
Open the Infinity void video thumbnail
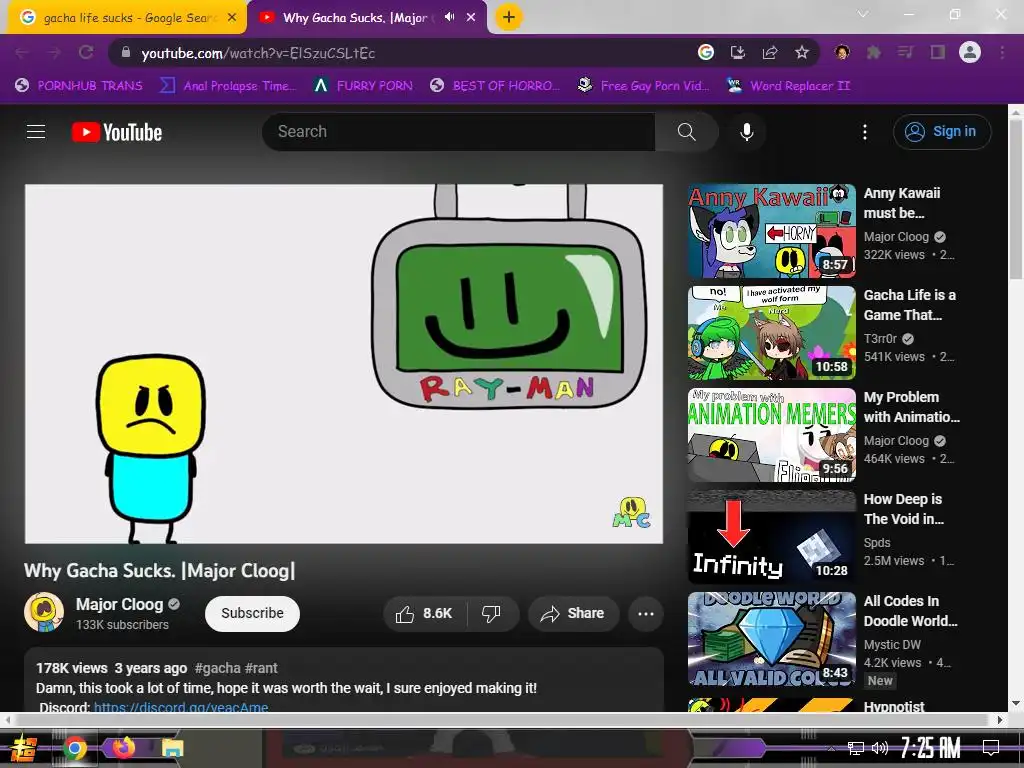click(771, 537)
